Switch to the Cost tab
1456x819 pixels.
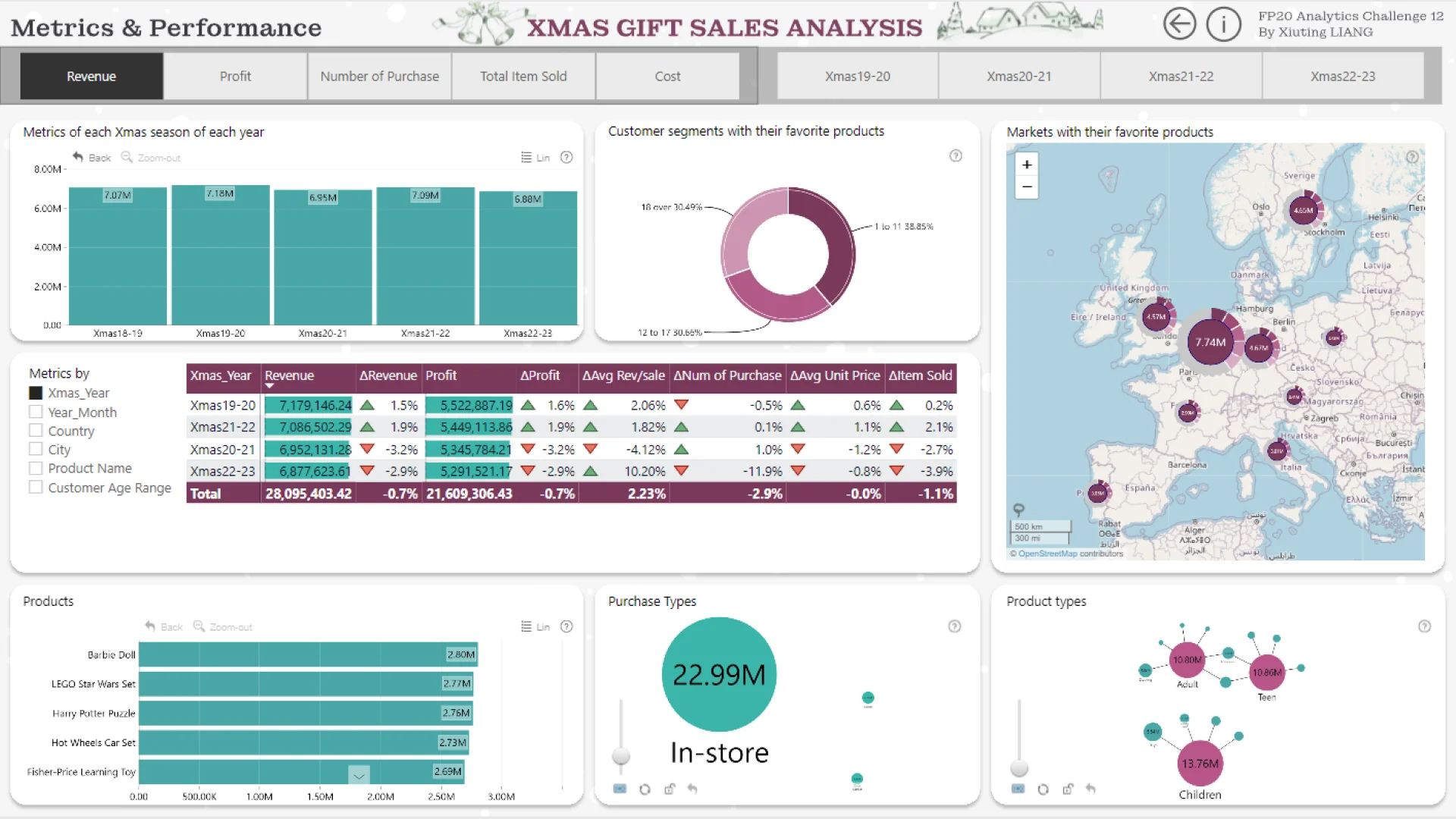[667, 76]
